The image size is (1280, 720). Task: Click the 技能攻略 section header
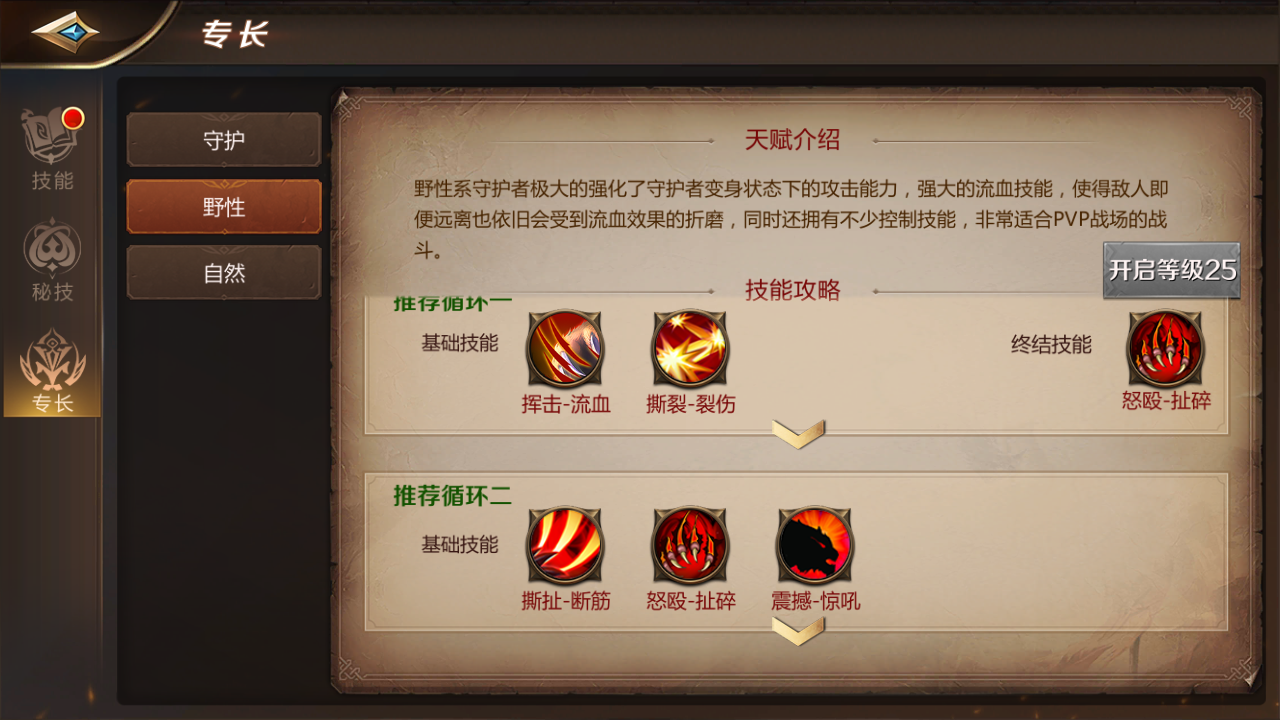(792, 291)
